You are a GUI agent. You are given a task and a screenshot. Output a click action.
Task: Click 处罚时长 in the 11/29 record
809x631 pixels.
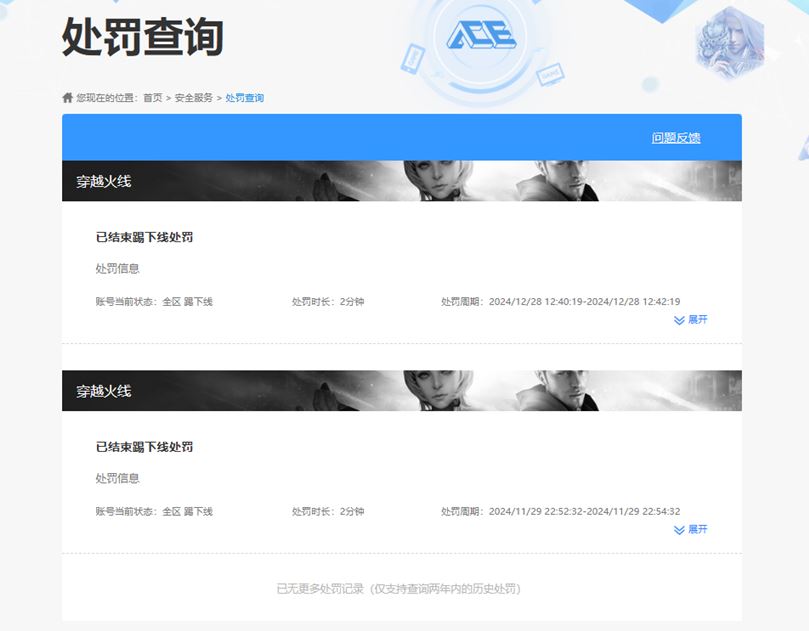[x=328, y=511]
